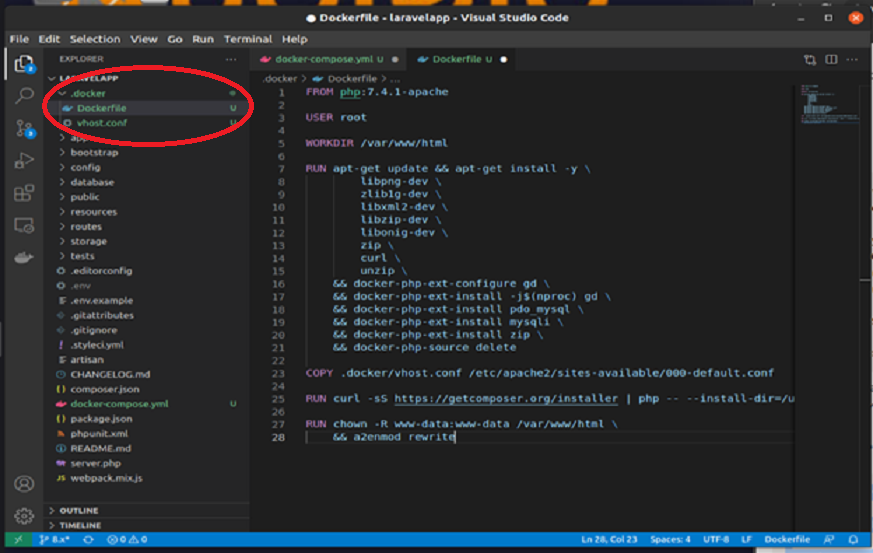Open the Explorer more actions ellipsis
The width and height of the screenshot is (873, 553).
pos(231,59)
